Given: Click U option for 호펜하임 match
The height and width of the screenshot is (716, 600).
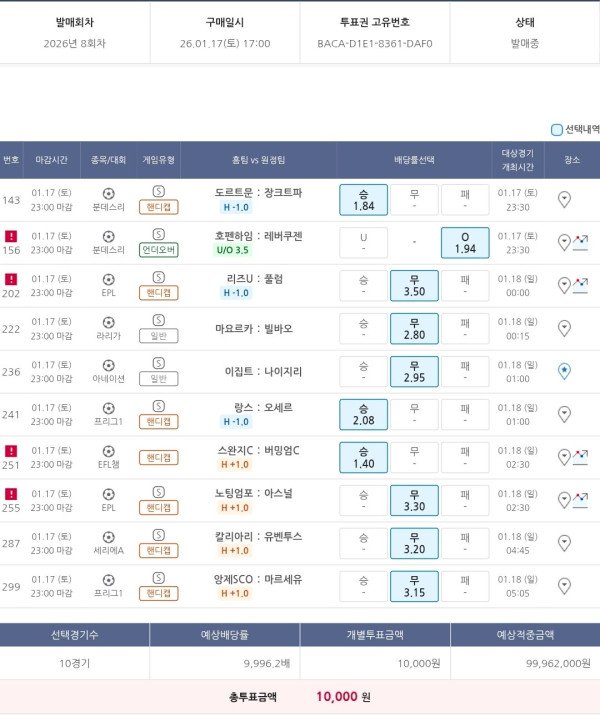Looking at the screenshot, I should coord(363,242).
